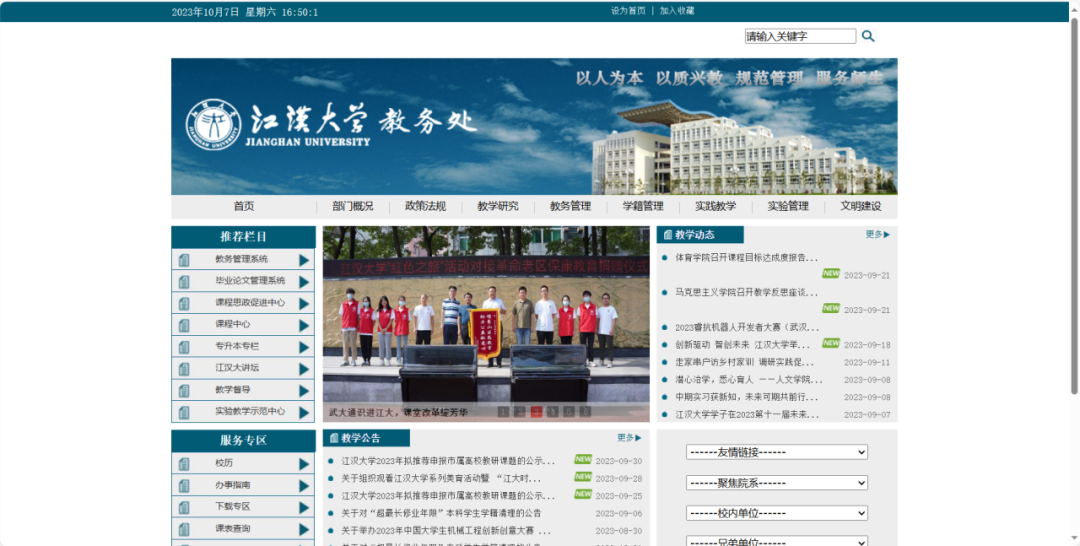Click NEW badge on 2023-09-30 announcement
The width and height of the screenshot is (1080, 546).
point(583,459)
